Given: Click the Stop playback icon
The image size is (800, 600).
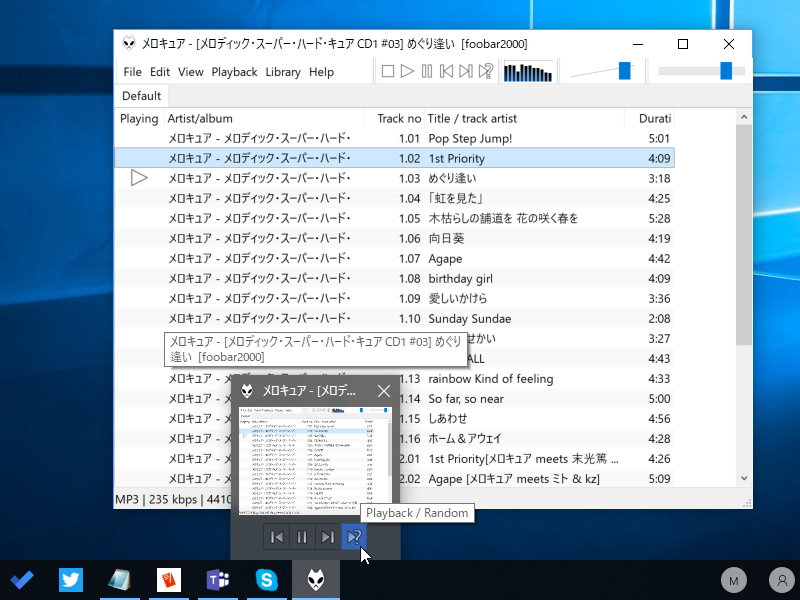Looking at the screenshot, I should tap(387, 71).
